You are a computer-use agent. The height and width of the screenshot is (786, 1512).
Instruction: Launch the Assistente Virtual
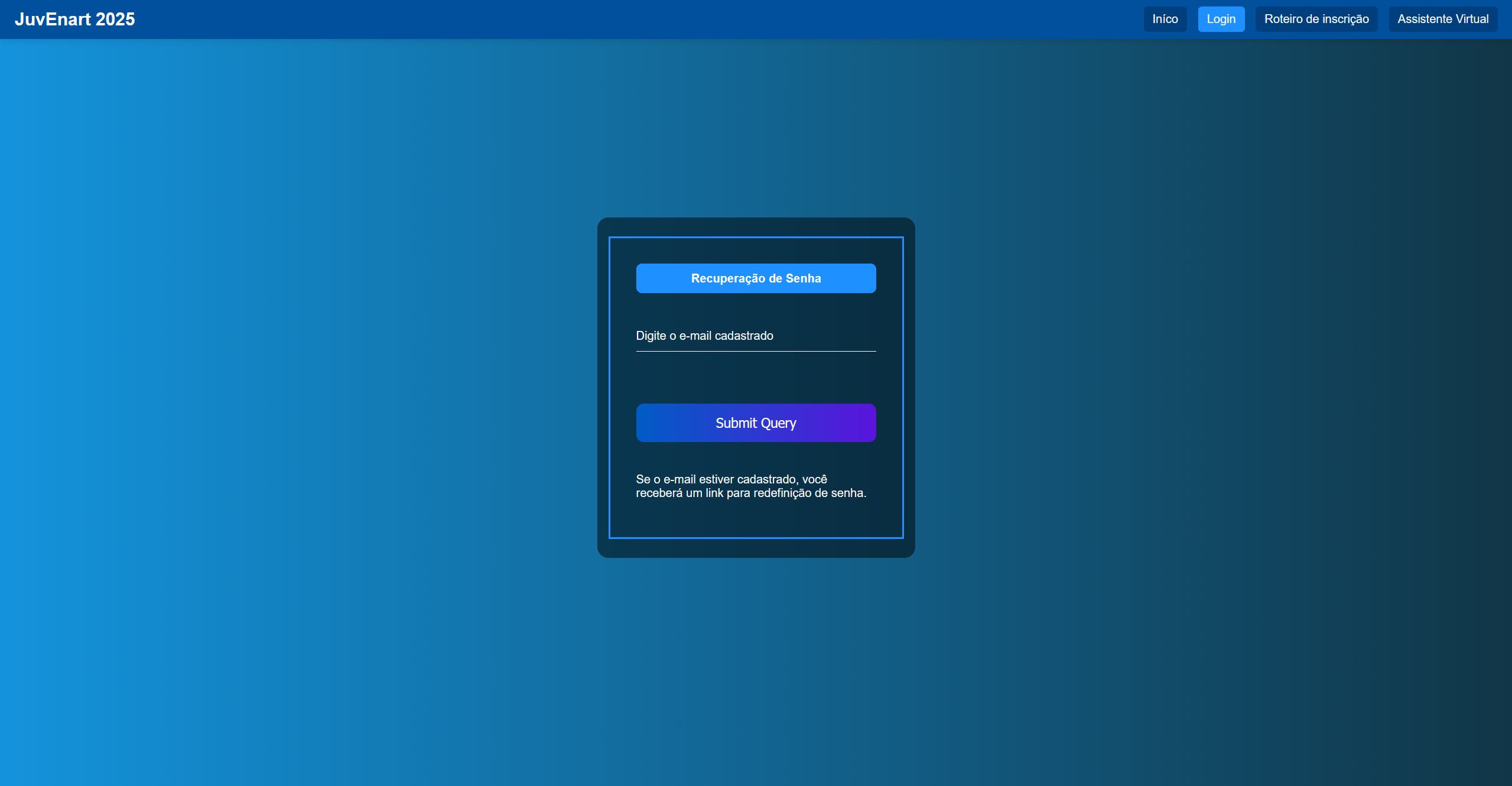[x=1442, y=20]
